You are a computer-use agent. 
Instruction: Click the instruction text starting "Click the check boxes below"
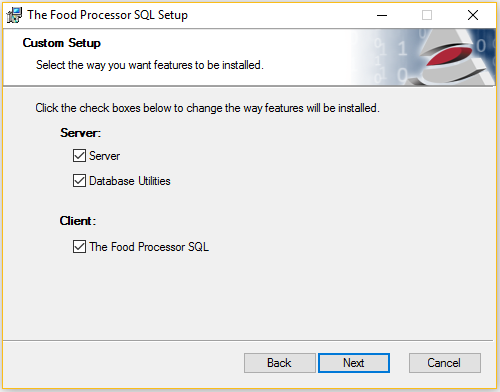click(x=207, y=108)
